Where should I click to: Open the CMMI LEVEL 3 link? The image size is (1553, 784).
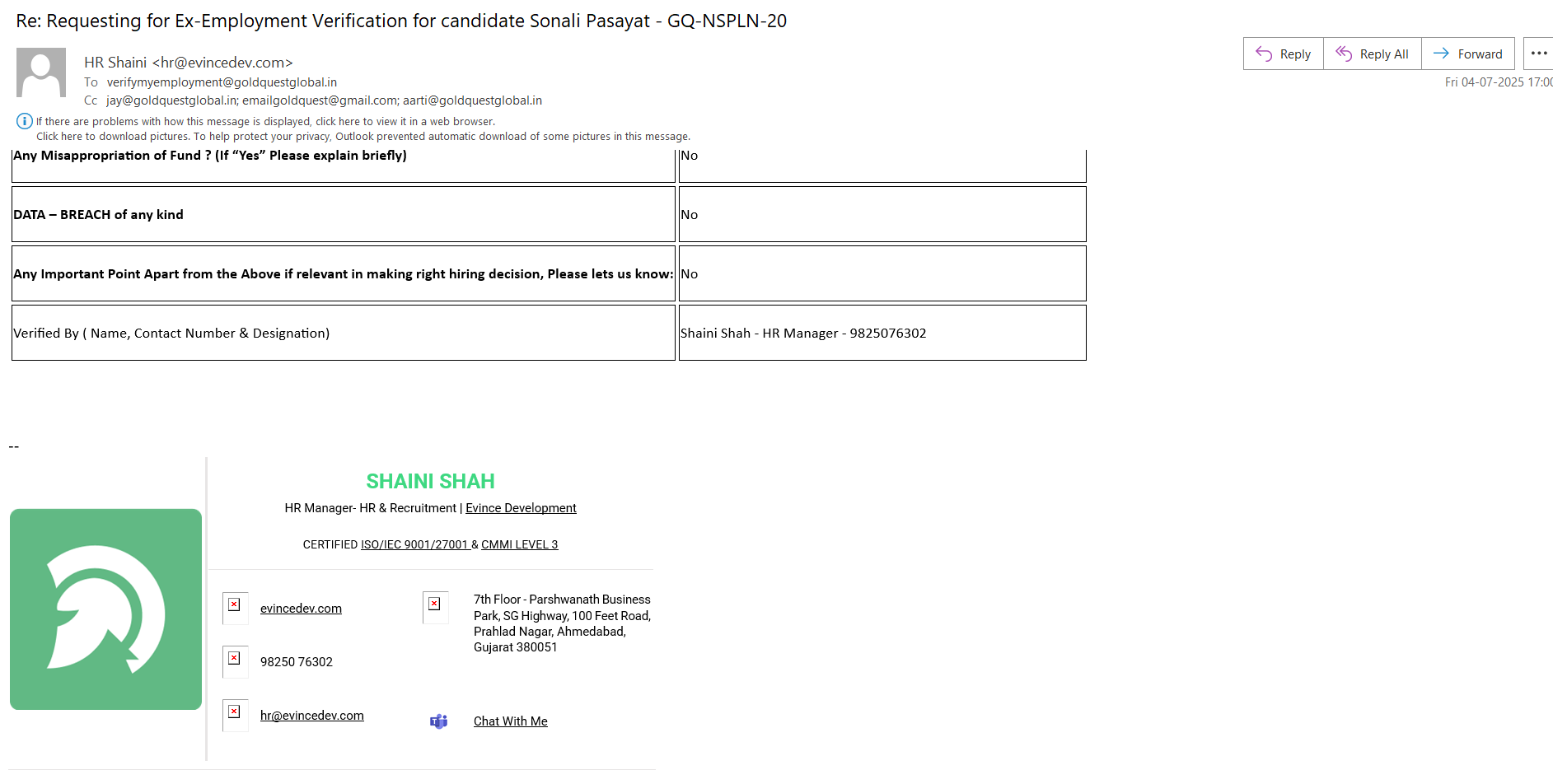519,544
